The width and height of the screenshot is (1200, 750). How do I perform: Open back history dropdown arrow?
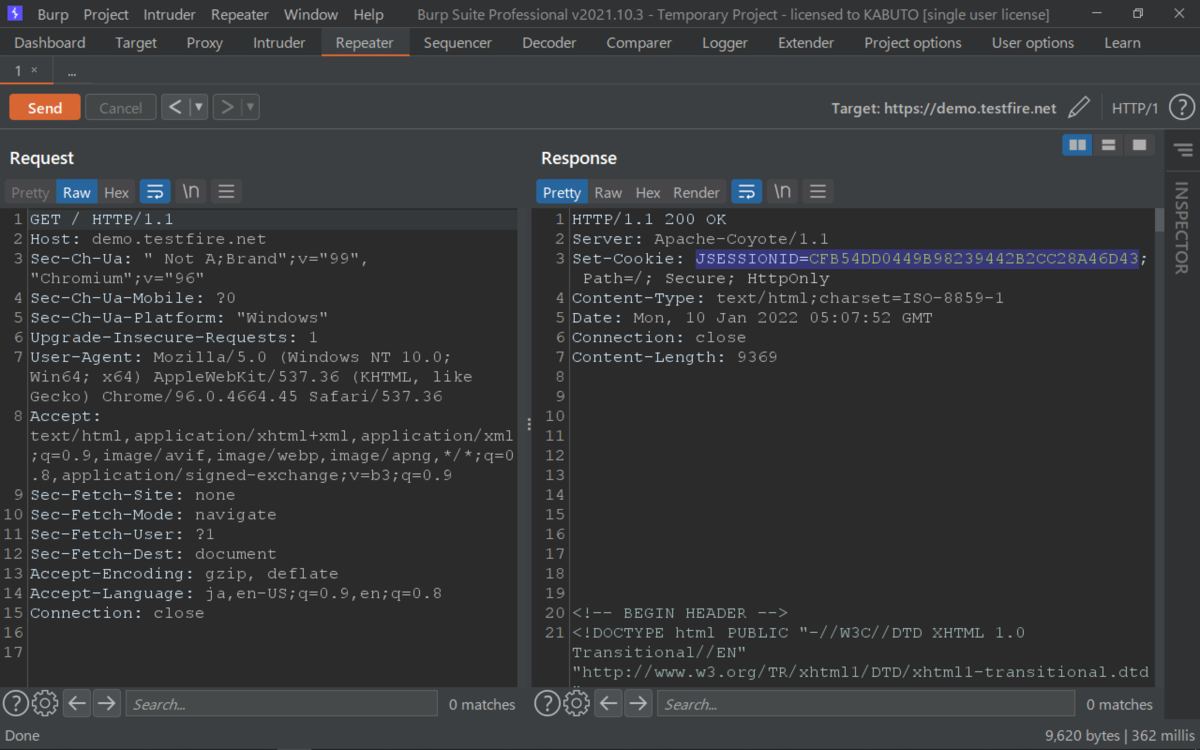click(x=199, y=107)
